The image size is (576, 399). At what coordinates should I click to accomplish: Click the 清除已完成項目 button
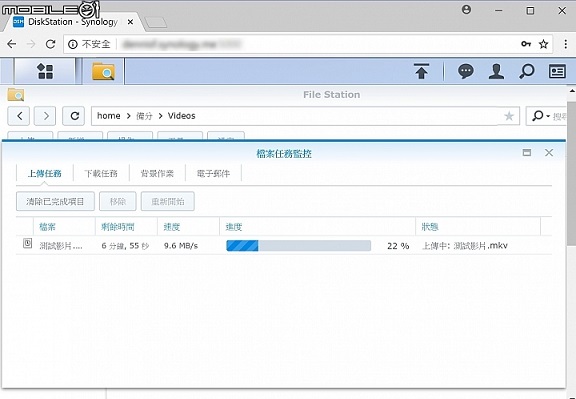[55, 201]
